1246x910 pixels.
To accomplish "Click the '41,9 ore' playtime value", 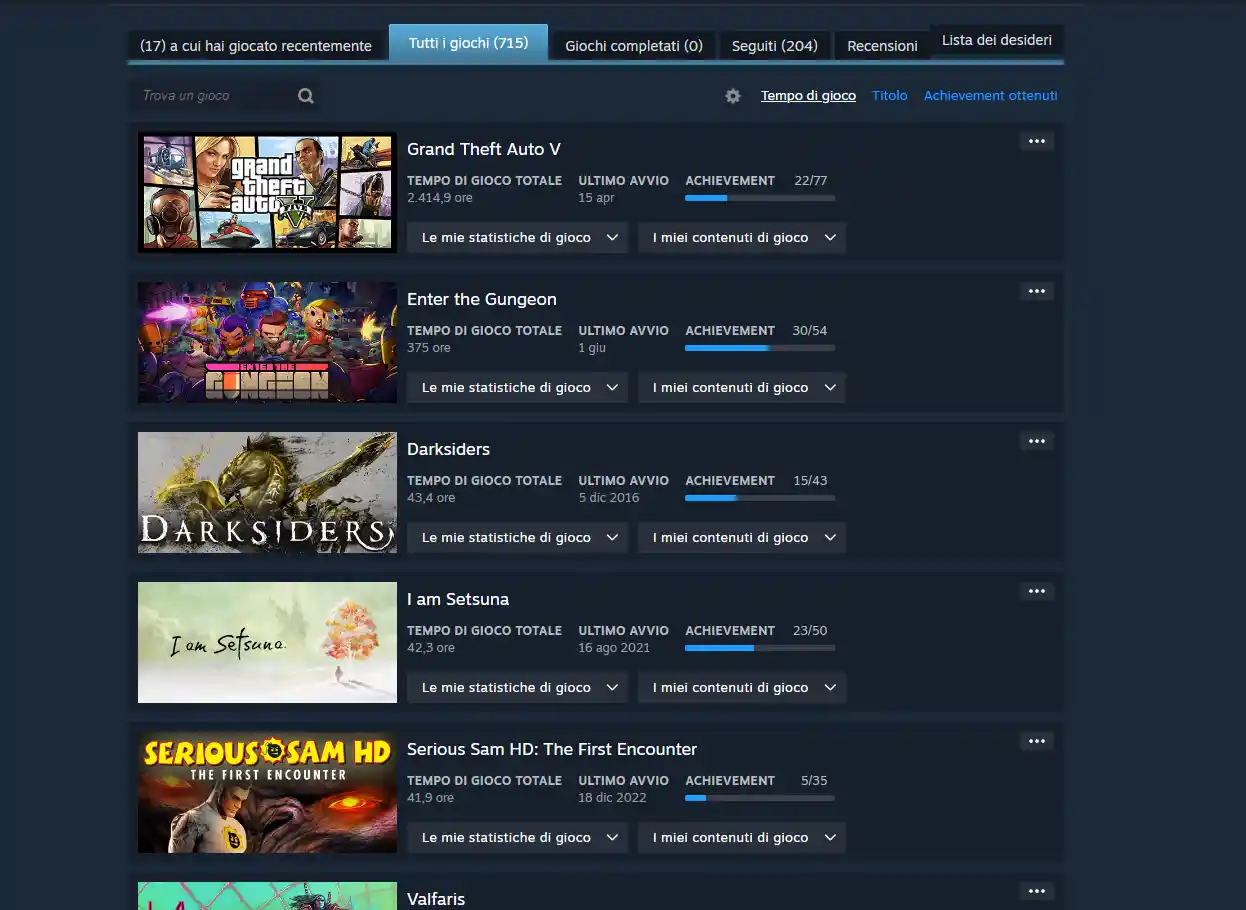I will click(431, 798).
